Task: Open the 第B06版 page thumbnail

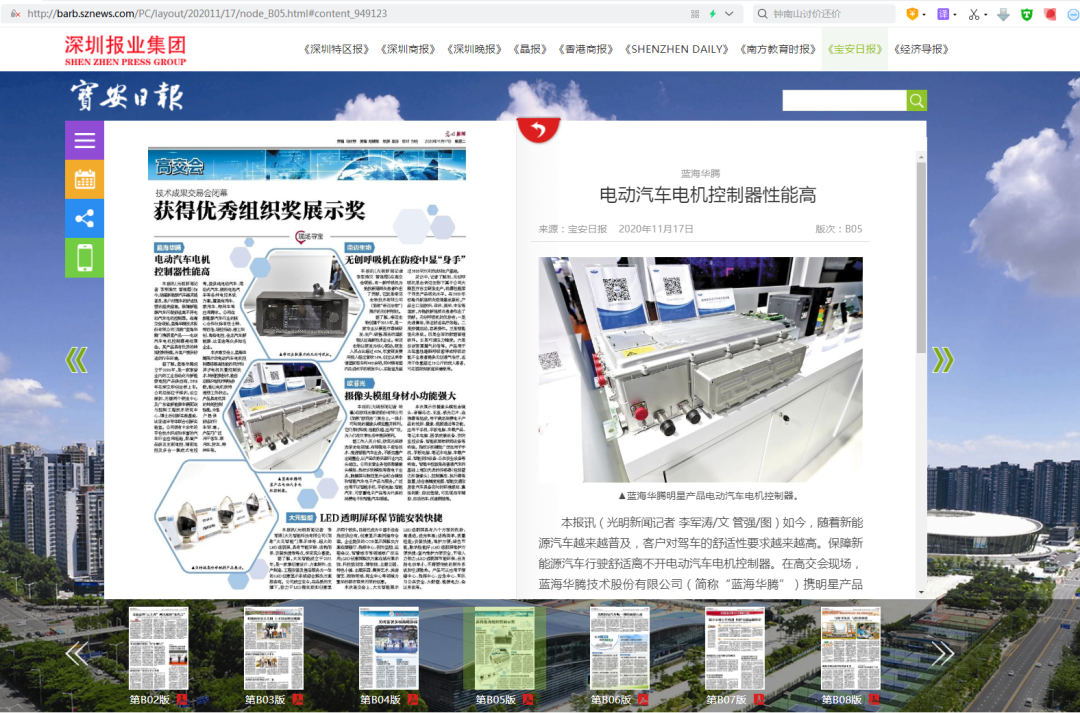Action: click(x=619, y=648)
